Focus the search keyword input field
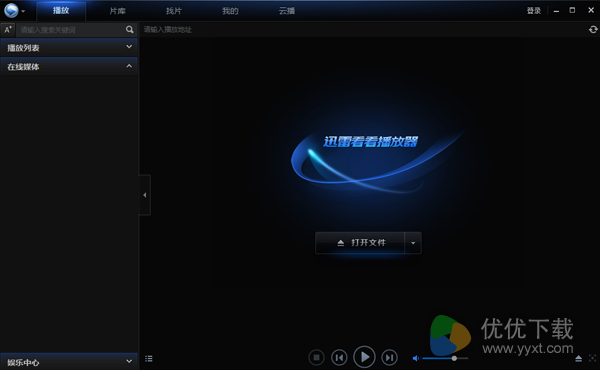 [71, 29]
